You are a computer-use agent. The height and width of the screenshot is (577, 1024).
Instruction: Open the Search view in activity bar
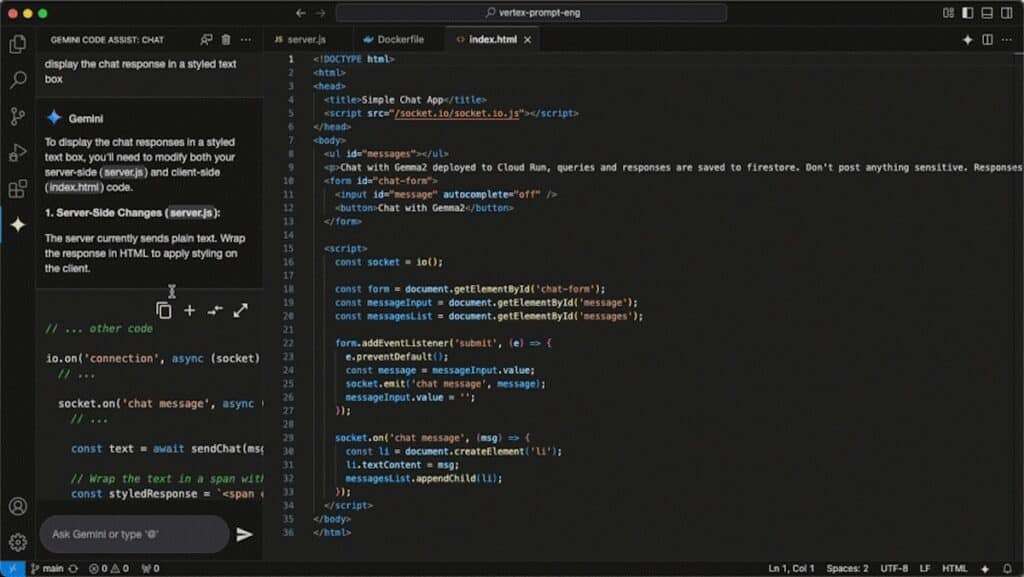click(18, 80)
